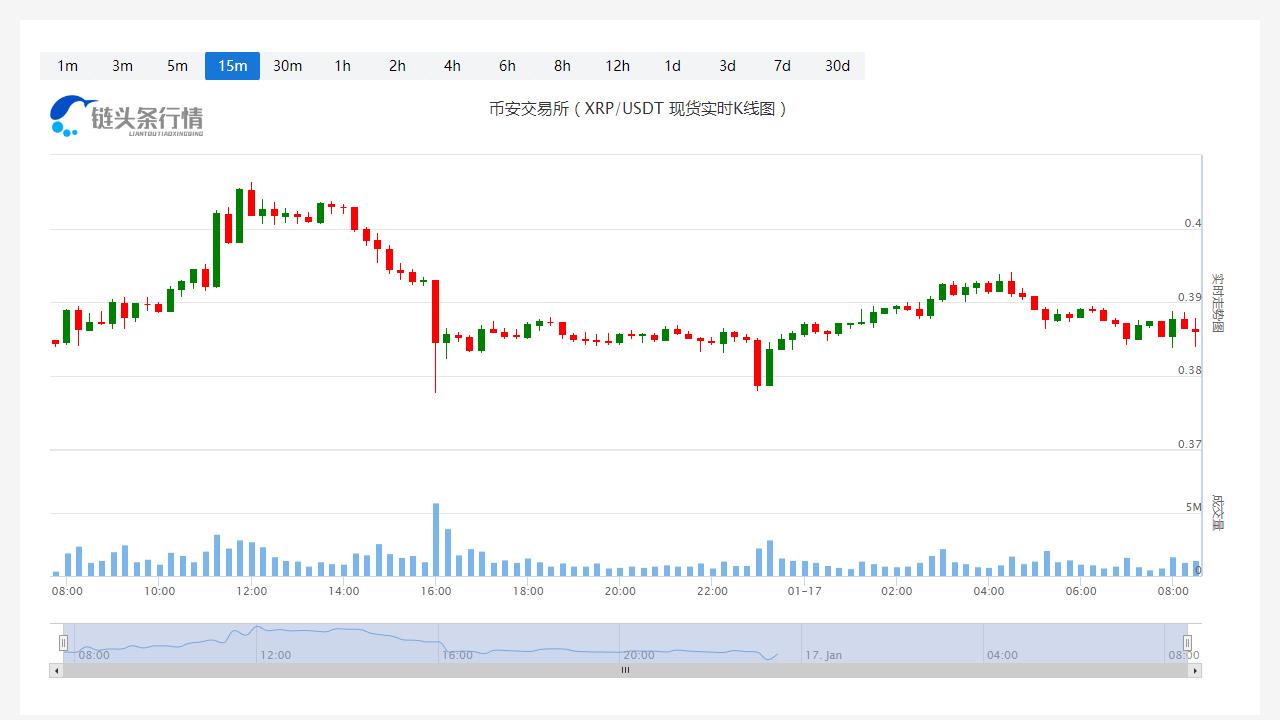Click the active 15m interval tab
The image size is (1280, 720).
point(232,66)
